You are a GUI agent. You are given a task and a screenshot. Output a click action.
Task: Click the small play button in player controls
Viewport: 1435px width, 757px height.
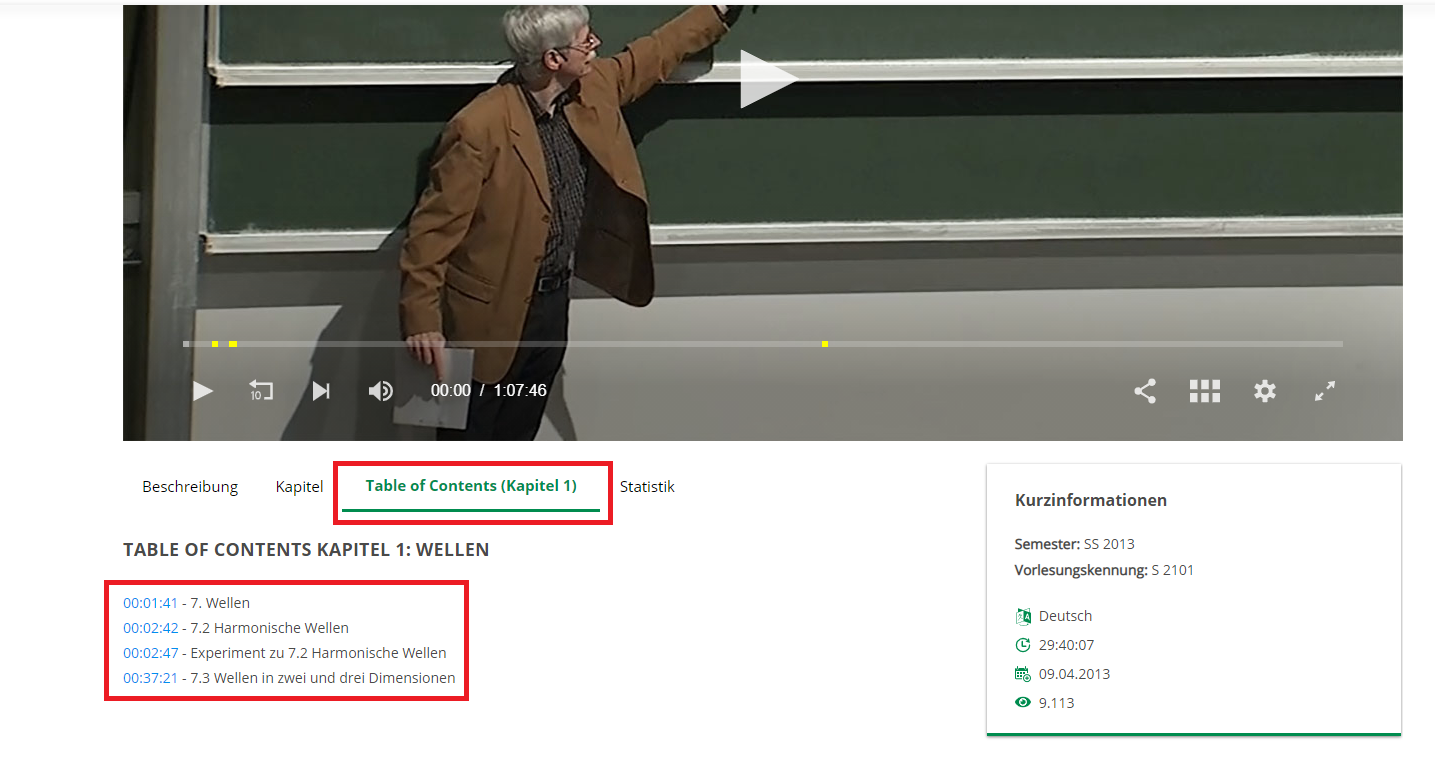tap(203, 391)
